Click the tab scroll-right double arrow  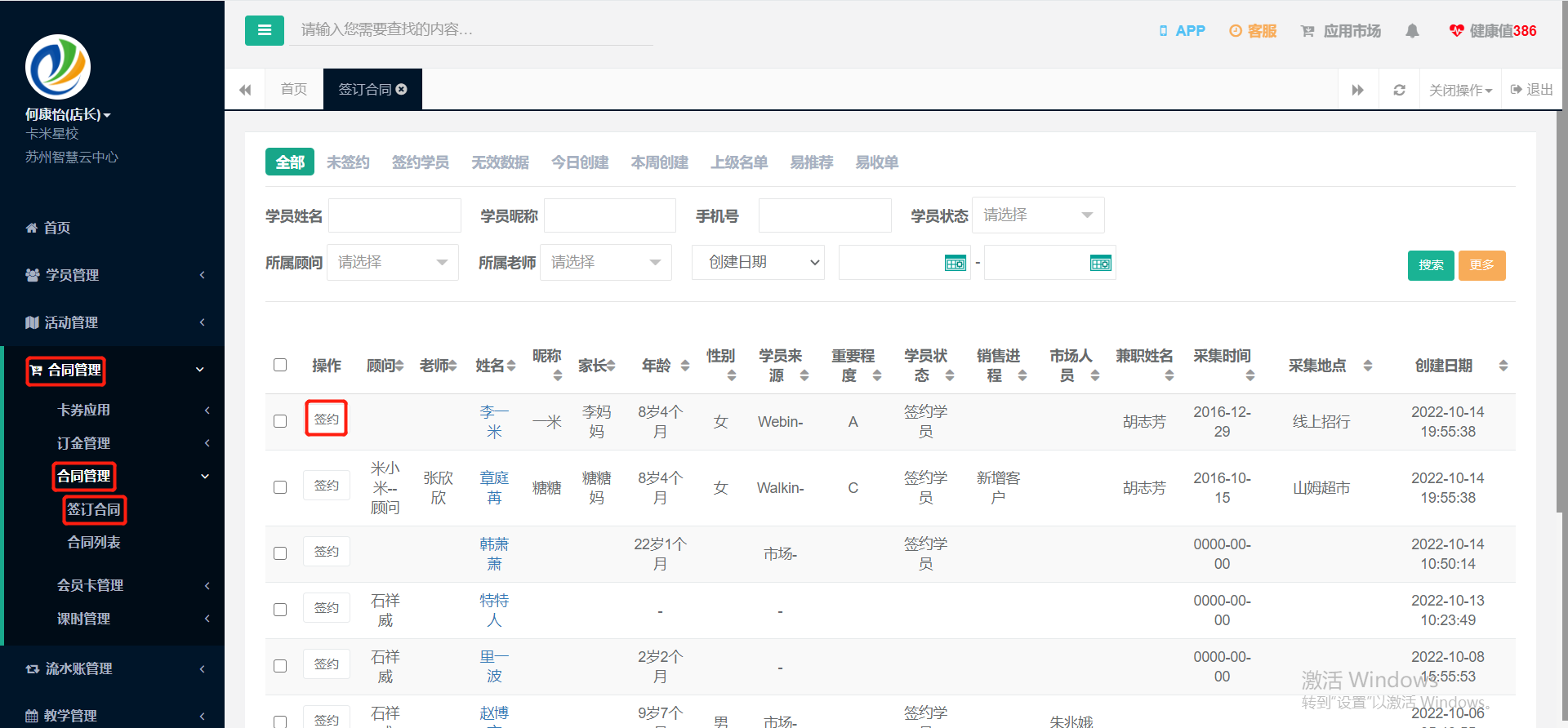pos(1358,90)
